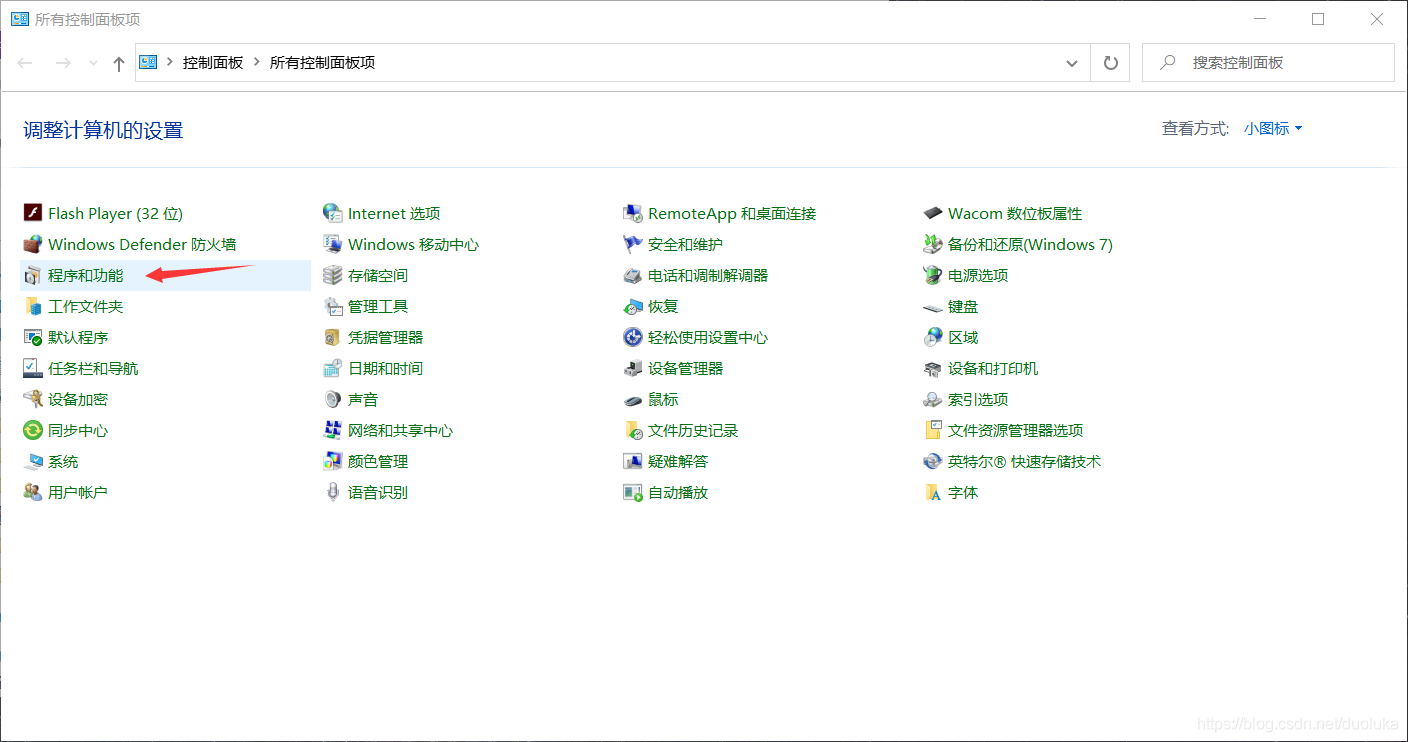This screenshot has width=1408, height=742.
Task: Open the RemoteApp 和桌面连接 icon
Action: click(x=633, y=213)
